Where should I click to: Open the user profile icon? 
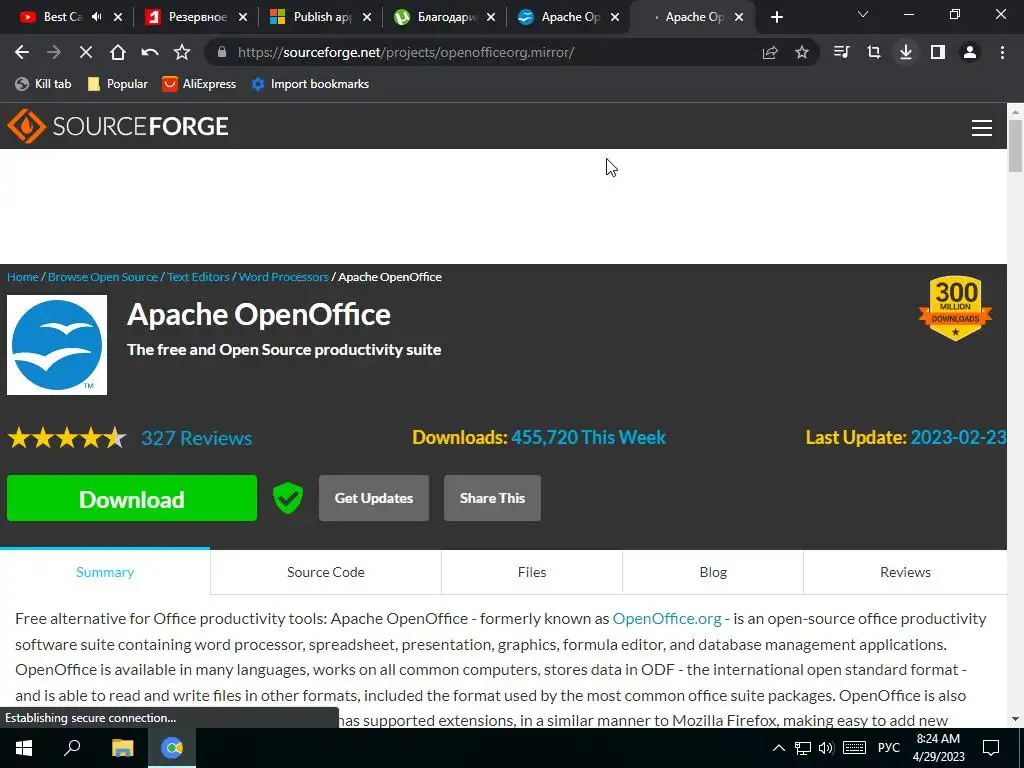tap(970, 52)
